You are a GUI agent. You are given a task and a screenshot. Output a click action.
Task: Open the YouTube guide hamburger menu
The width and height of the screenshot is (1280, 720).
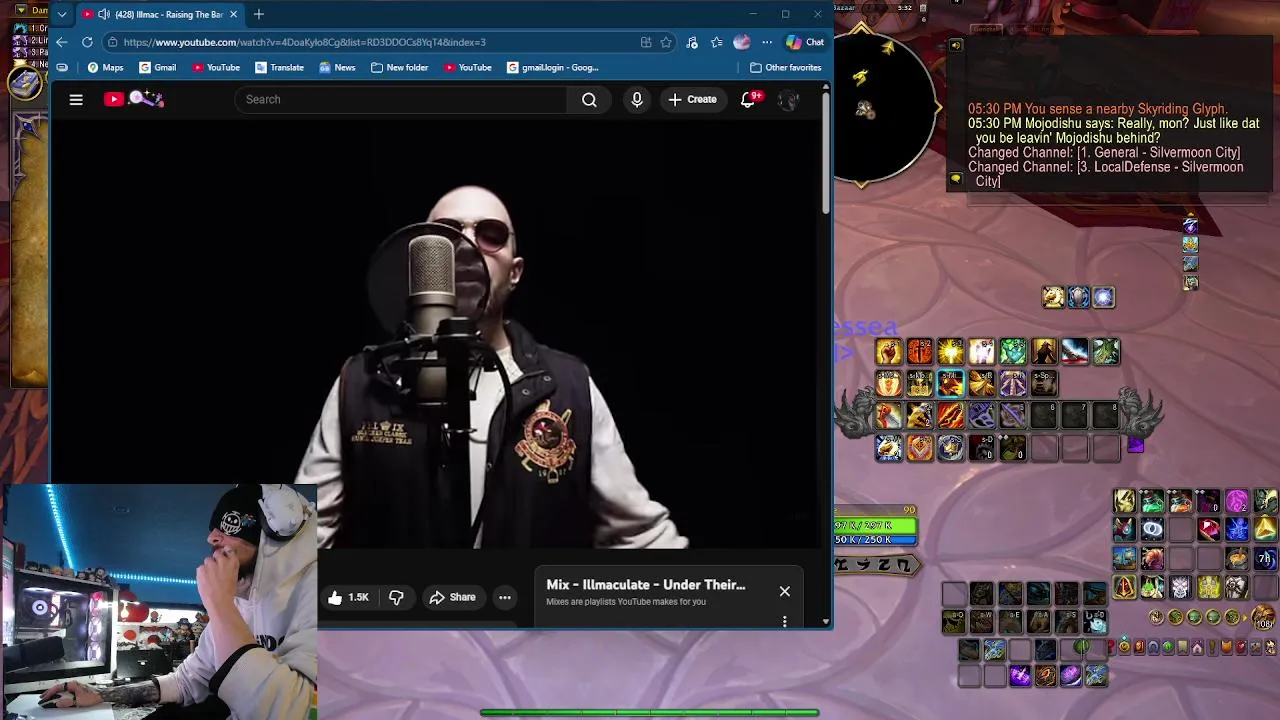coord(76,99)
